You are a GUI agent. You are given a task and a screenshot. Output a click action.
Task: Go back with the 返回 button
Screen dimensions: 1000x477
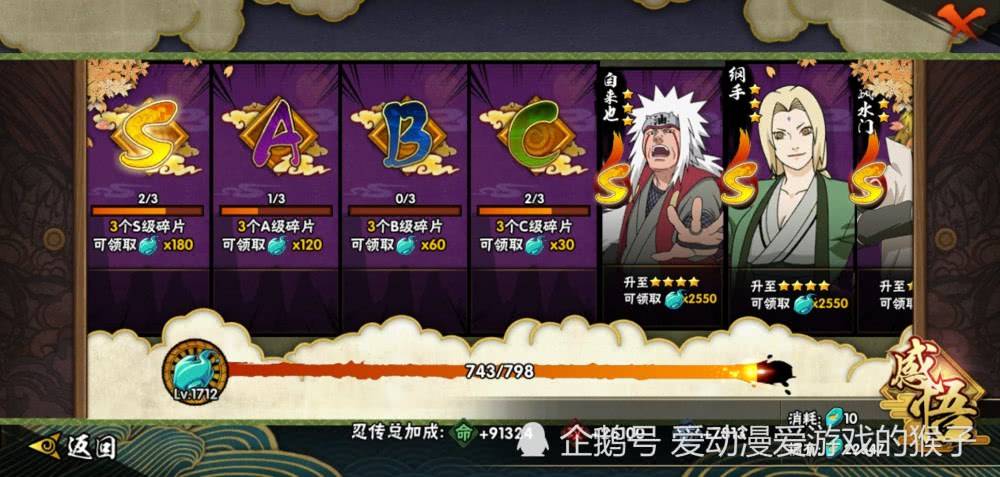tap(72, 446)
